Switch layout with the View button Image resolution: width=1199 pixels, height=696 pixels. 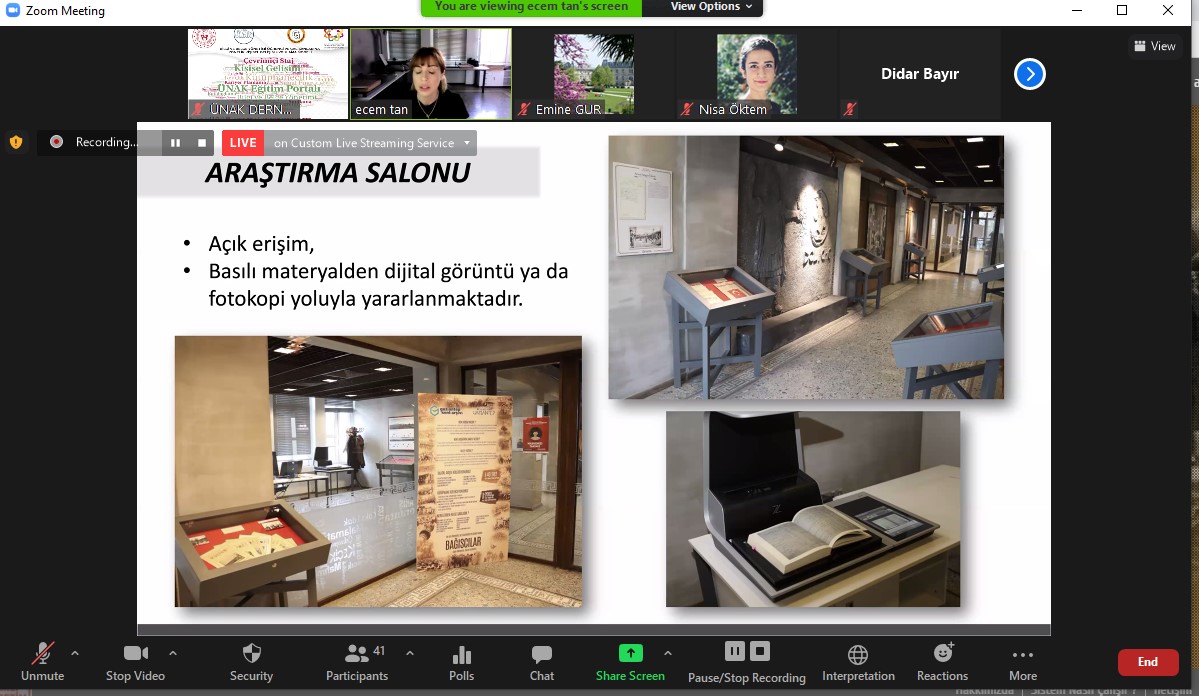1154,46
